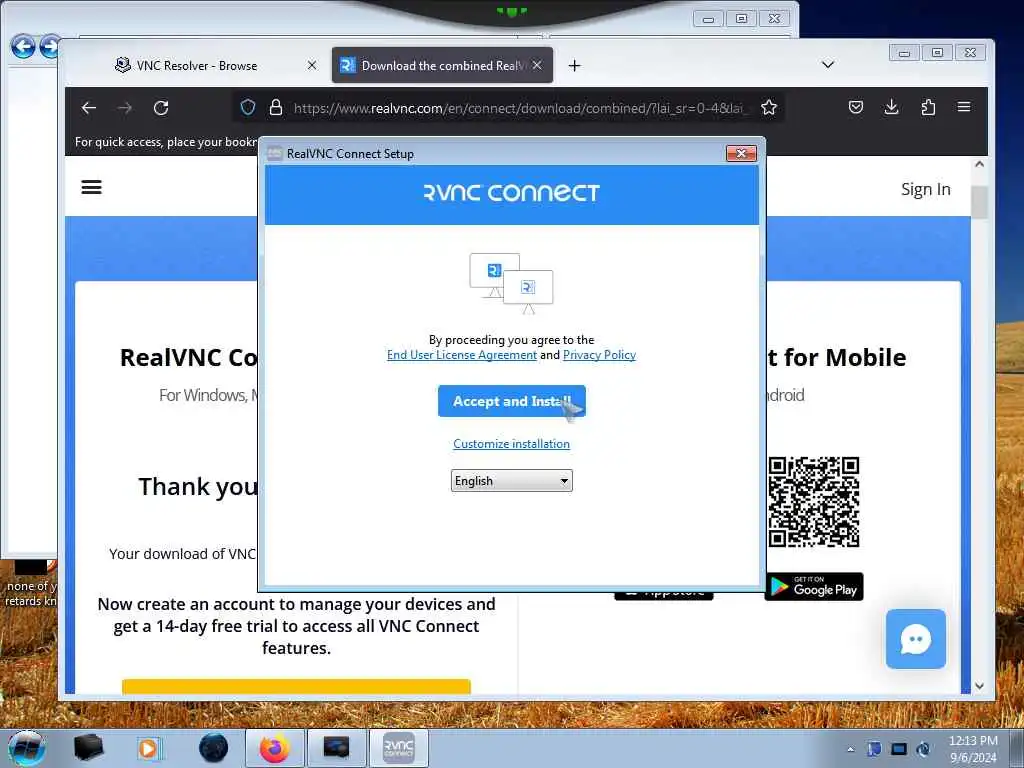This screenshot has height=768, width=1024.
Task: Click the page scrollbar down arrow
Action: pyautogui.click(x=979, y=685)
